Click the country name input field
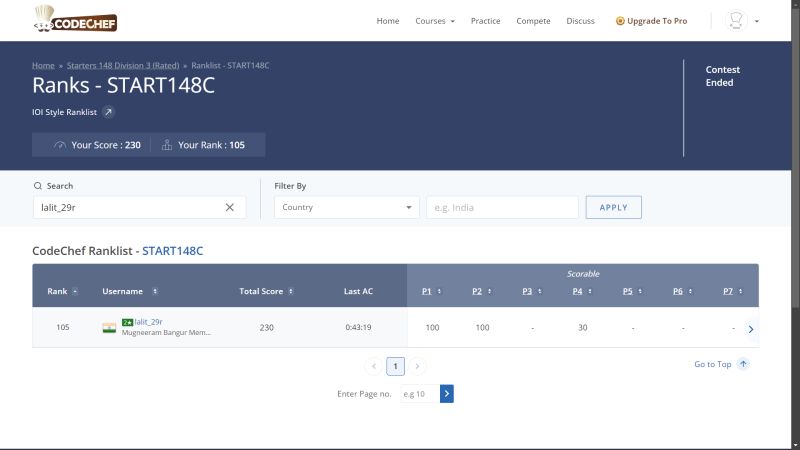Viewport: 800px width, 450px height. tap(502, 207)
